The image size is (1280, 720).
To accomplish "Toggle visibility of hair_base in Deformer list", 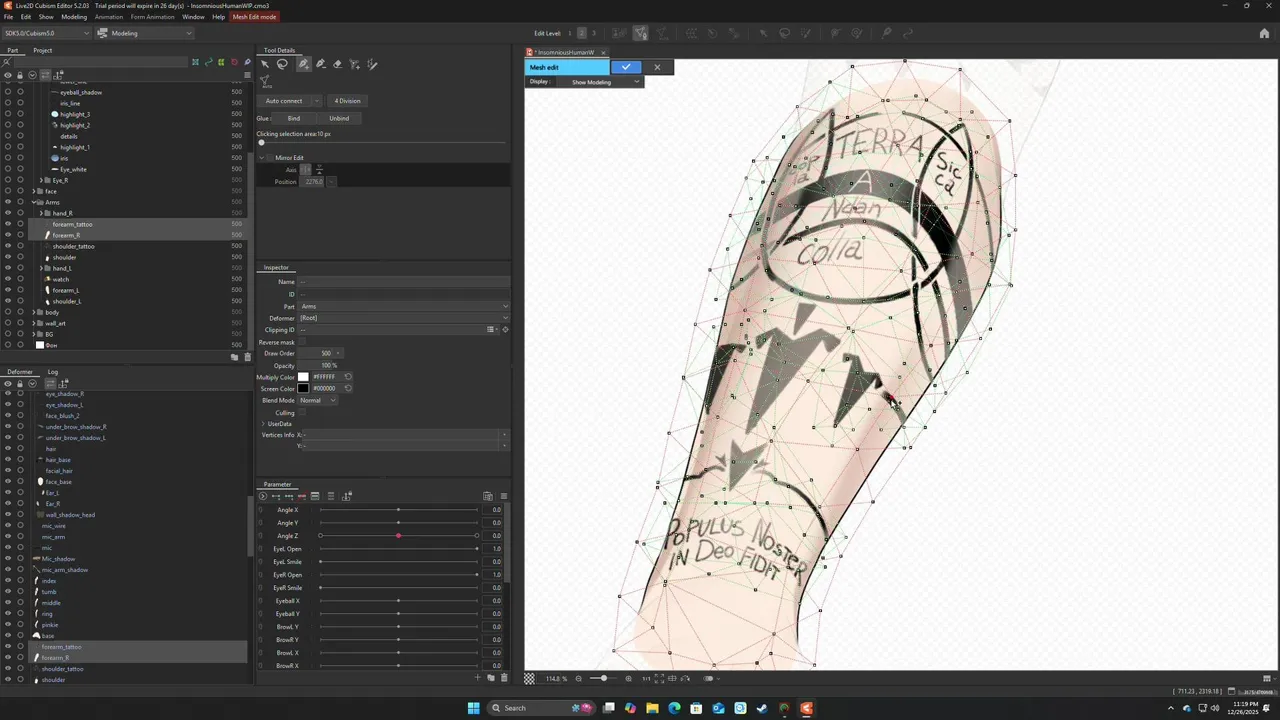I will tap(8, 460).
